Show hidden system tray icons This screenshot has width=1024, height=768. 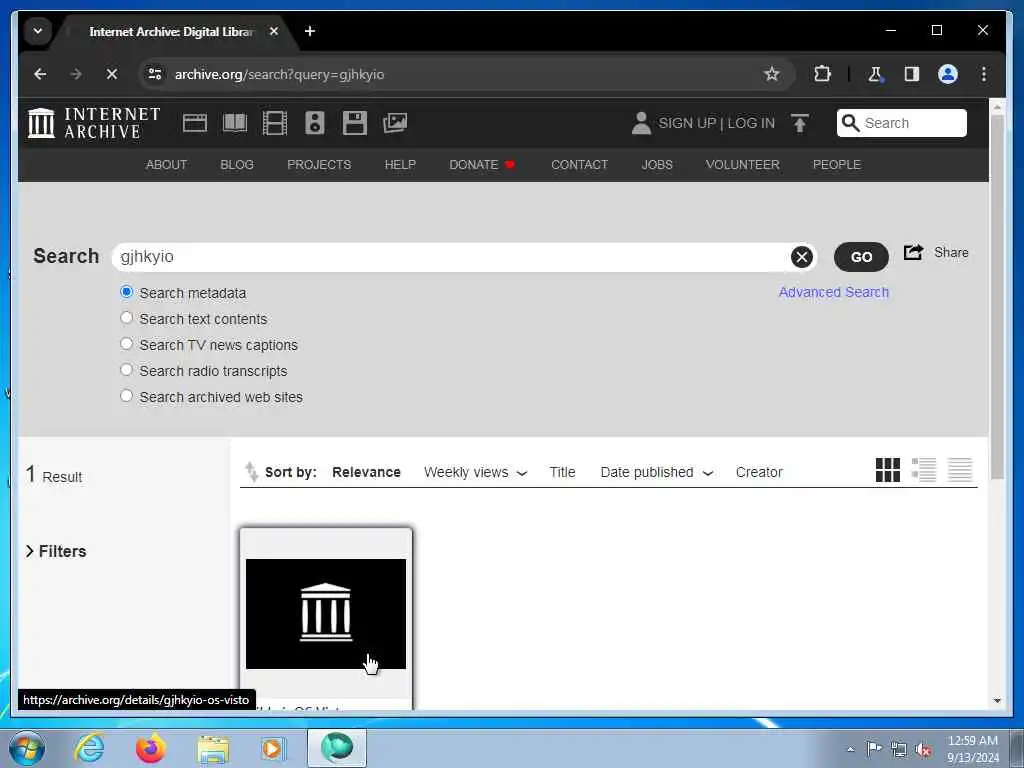coord(850,749)
